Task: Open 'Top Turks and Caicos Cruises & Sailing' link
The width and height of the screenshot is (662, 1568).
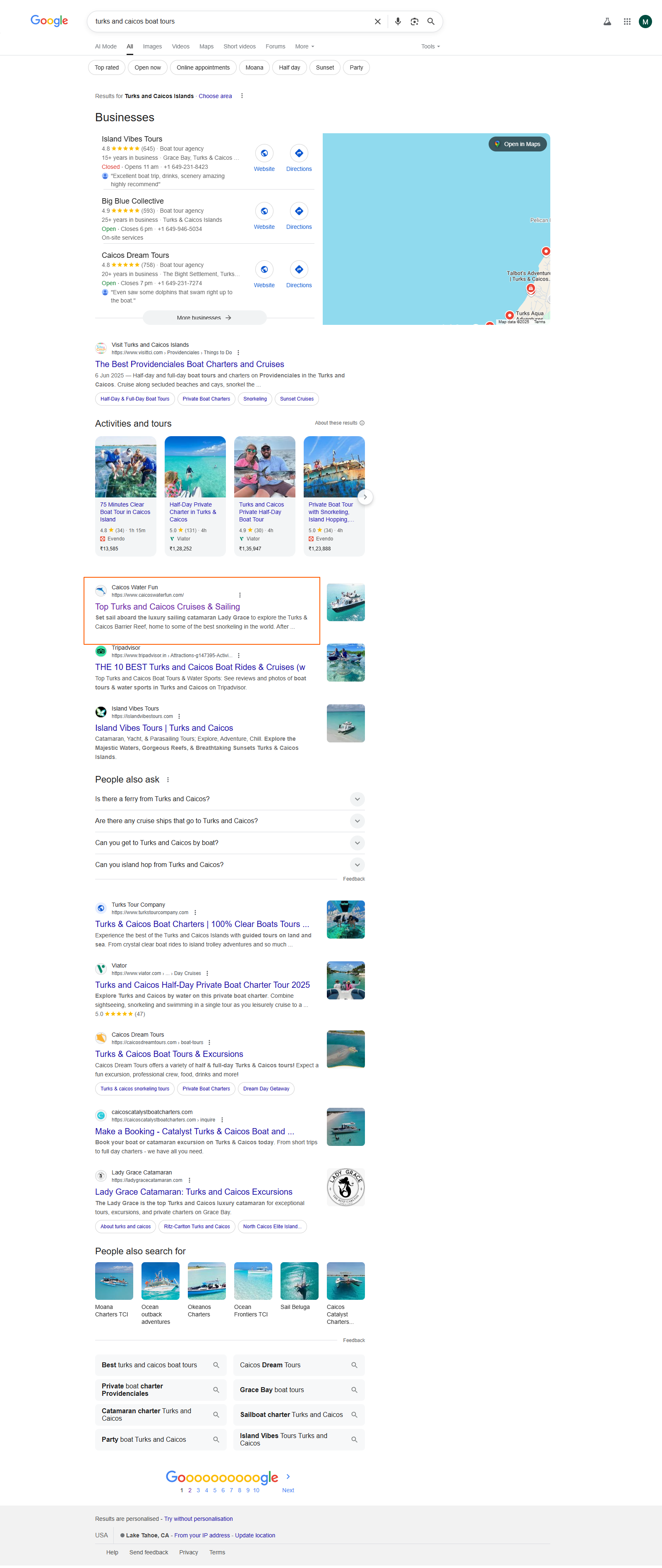Action: pyautogui.click(x=167, y=607)
